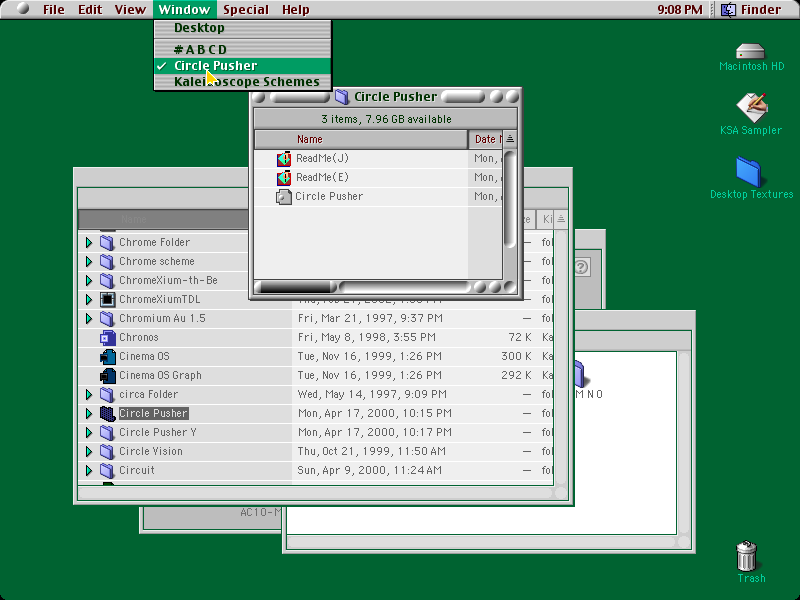Click the help question mark icon in back window

(582, 267)
